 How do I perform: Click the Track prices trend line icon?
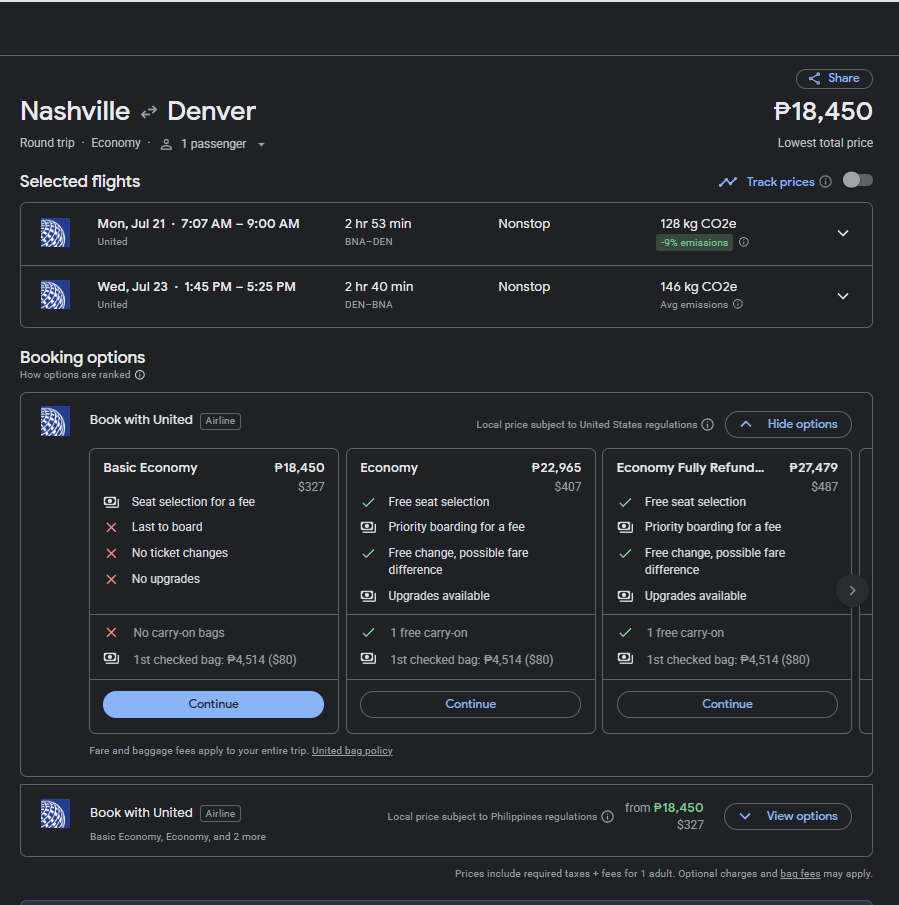pos(728,182)
